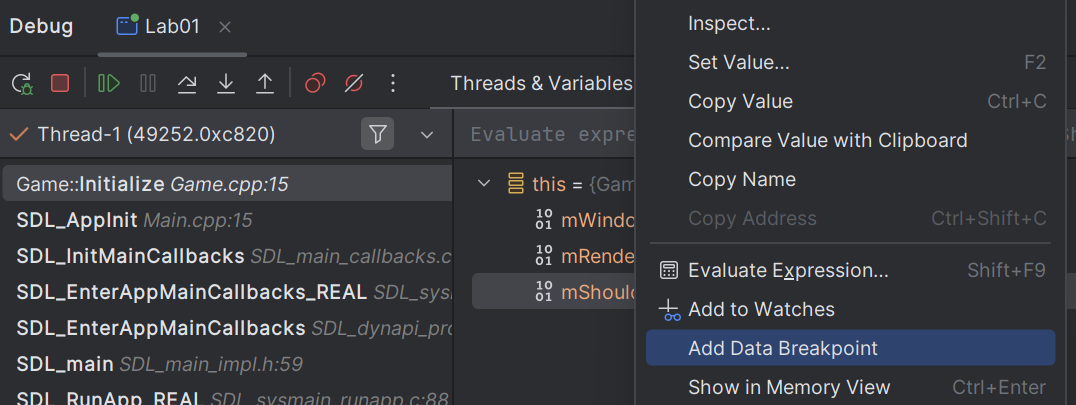Screen dimensions: 1076x405
Task: Choose Copy Name menu item
Action: [850, 179]
